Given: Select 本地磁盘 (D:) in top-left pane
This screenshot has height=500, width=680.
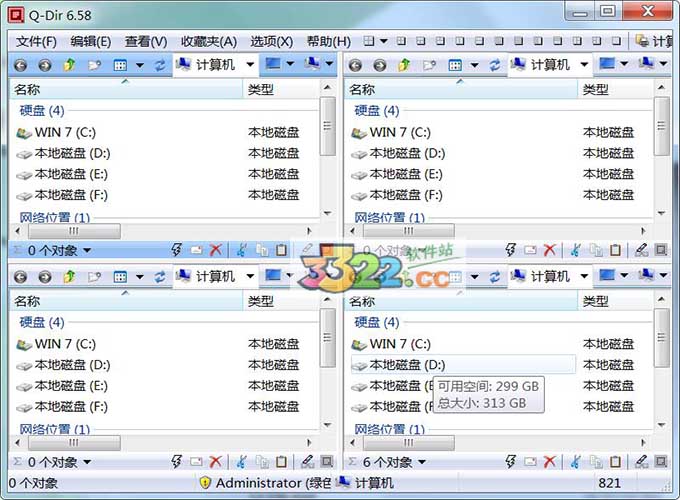Looking at the screenshot, I should point(63,153).
